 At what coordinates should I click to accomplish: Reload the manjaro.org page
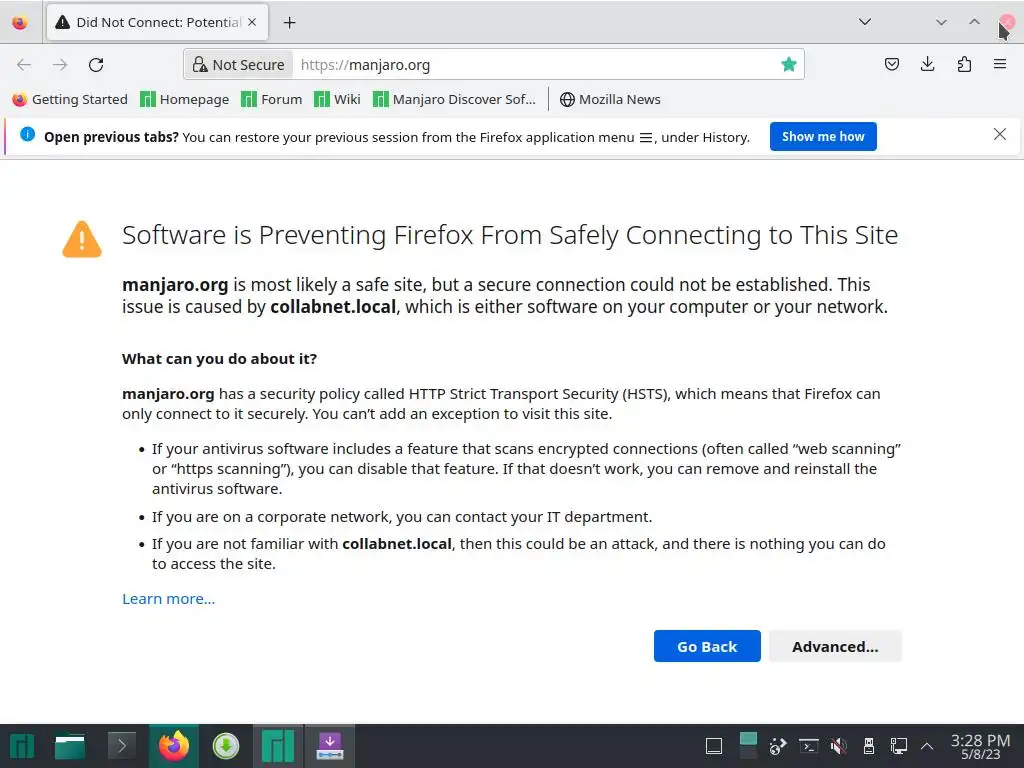[96, 65]
